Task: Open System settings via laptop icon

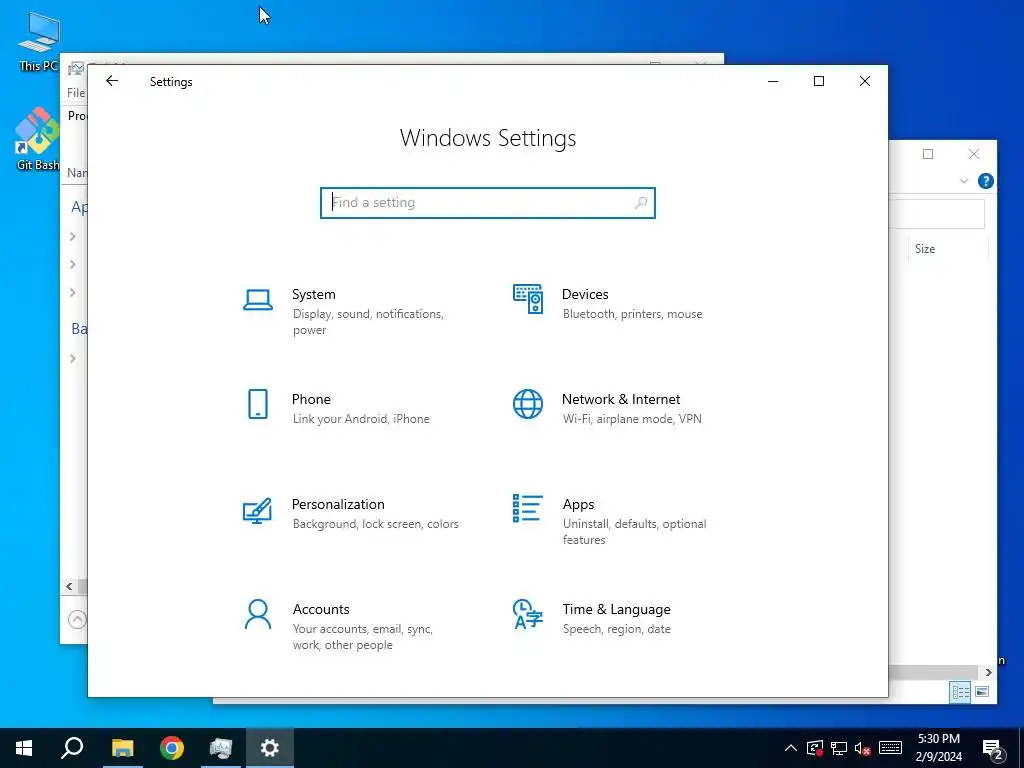Action: point(258,300)
